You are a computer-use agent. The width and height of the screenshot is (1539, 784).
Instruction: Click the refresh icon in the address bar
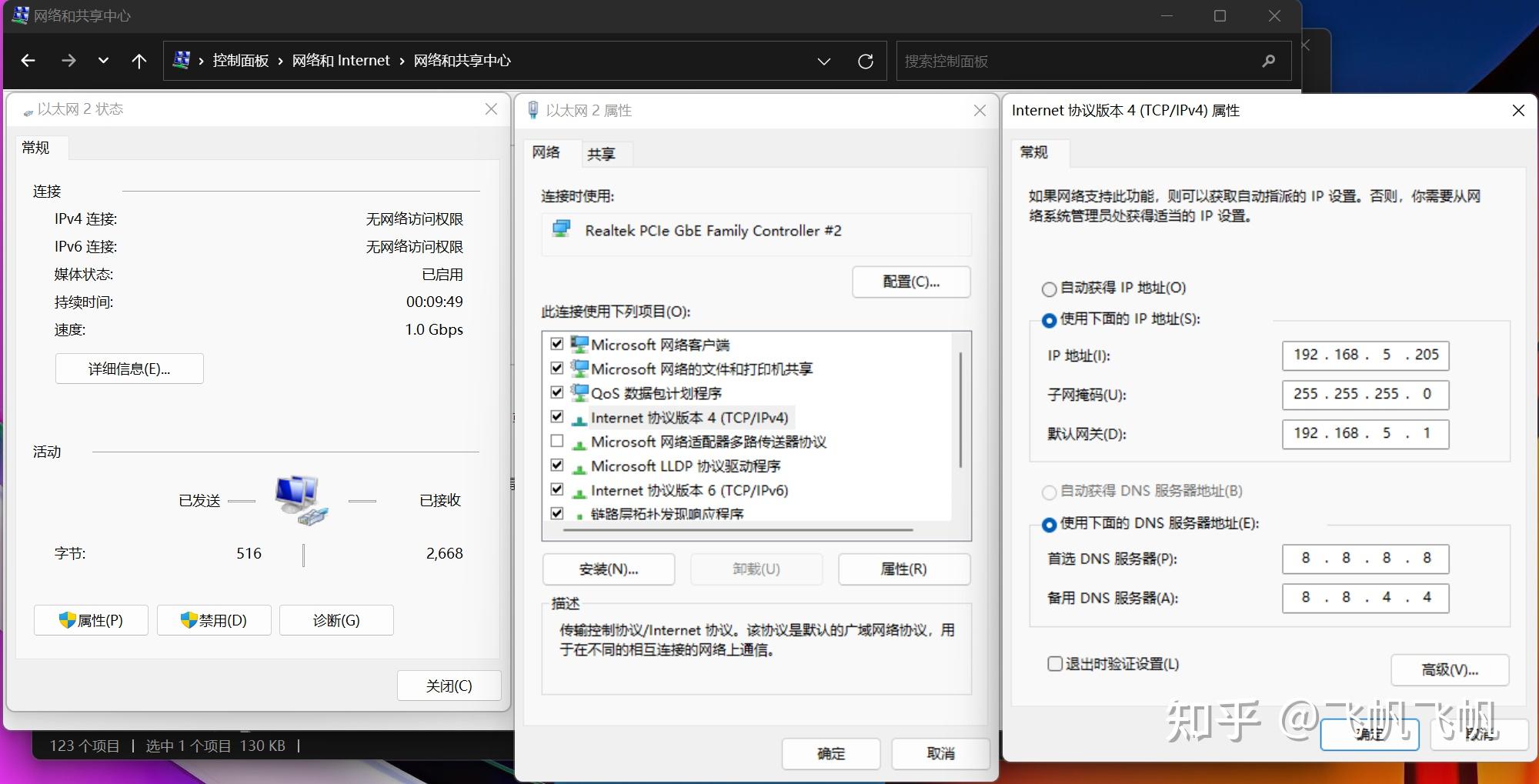click(866, 61)
